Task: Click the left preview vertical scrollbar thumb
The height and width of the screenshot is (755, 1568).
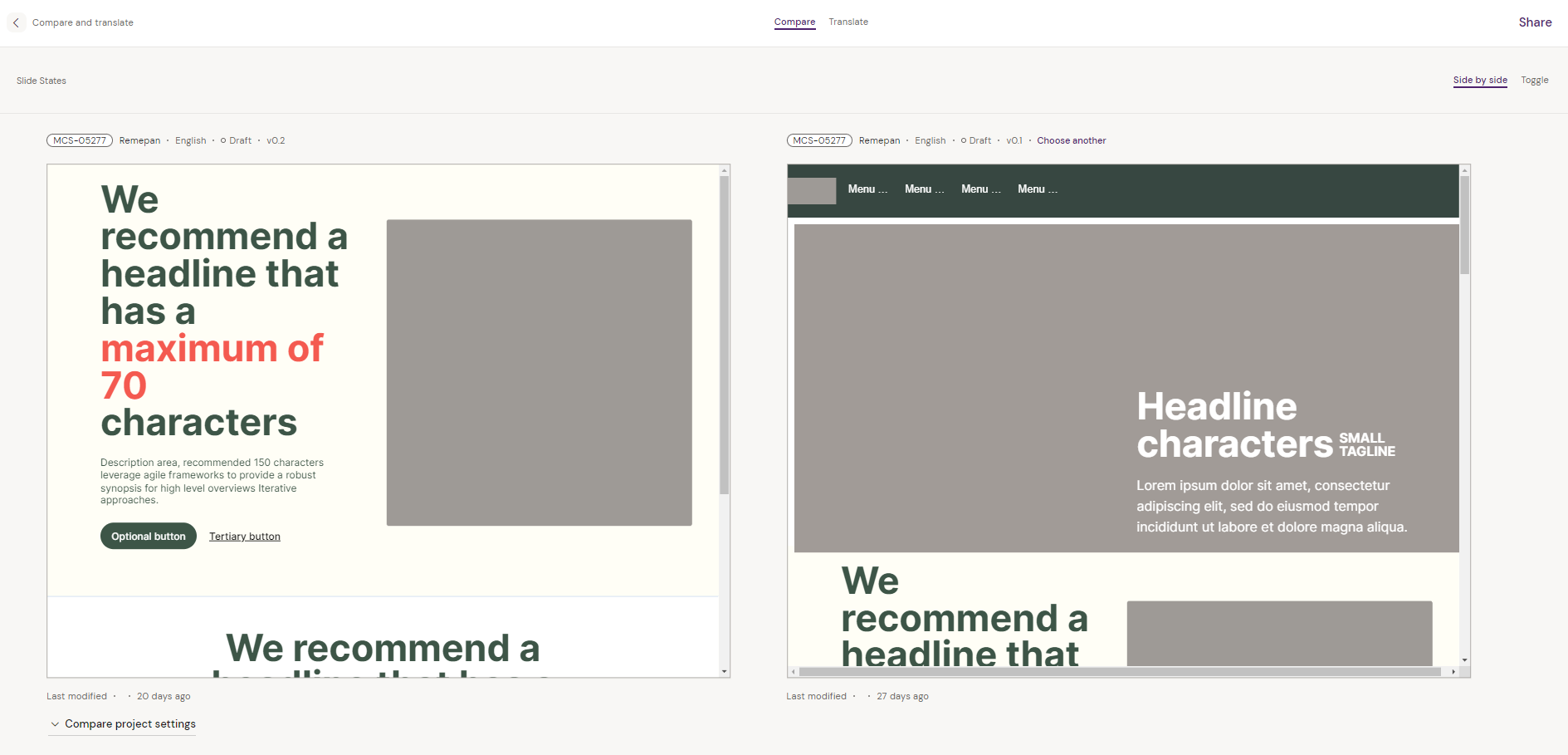Action: pos(725,332)
